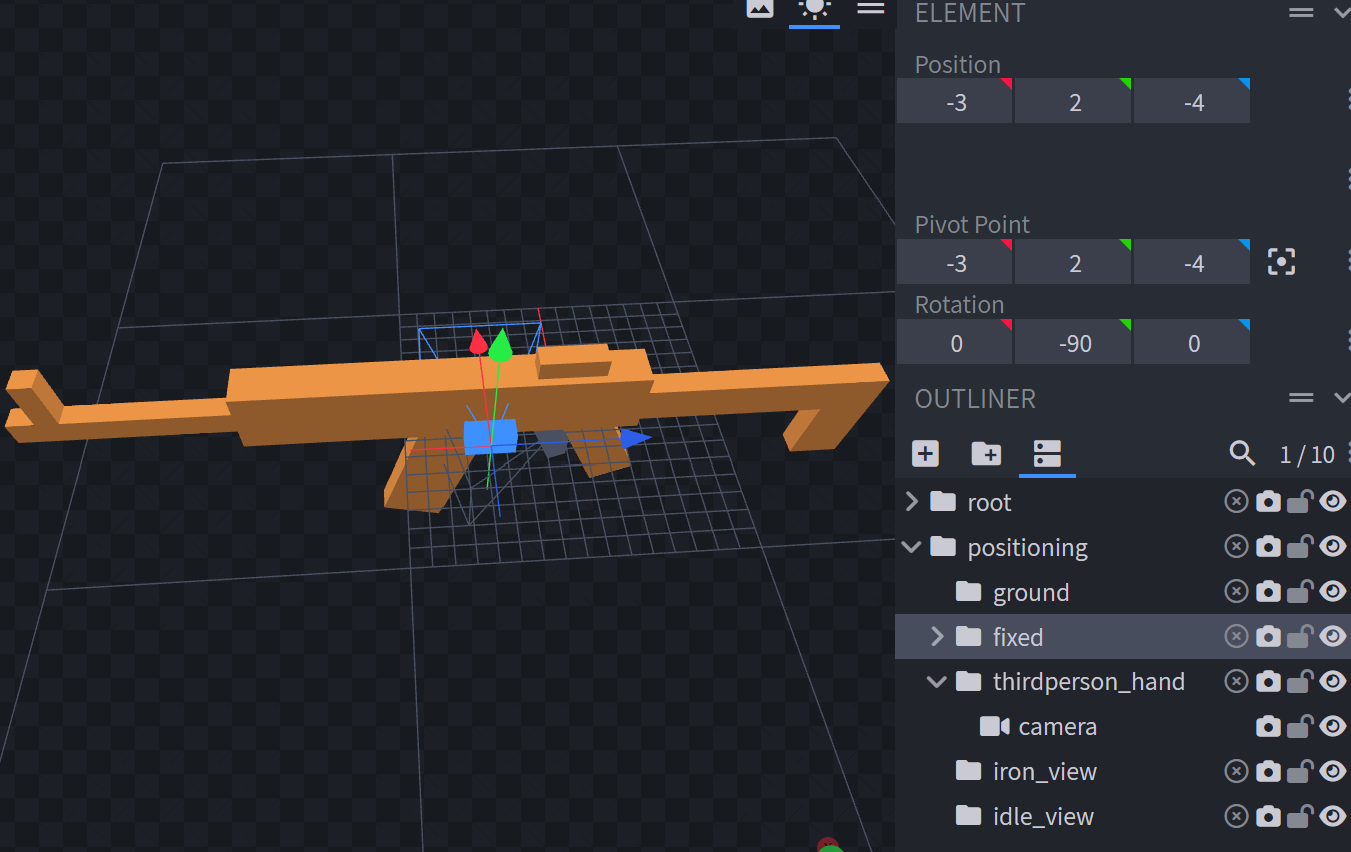Hide the thirdperson_hand group
Screen dimensions: 1351x852
[x=1332, y=681]
